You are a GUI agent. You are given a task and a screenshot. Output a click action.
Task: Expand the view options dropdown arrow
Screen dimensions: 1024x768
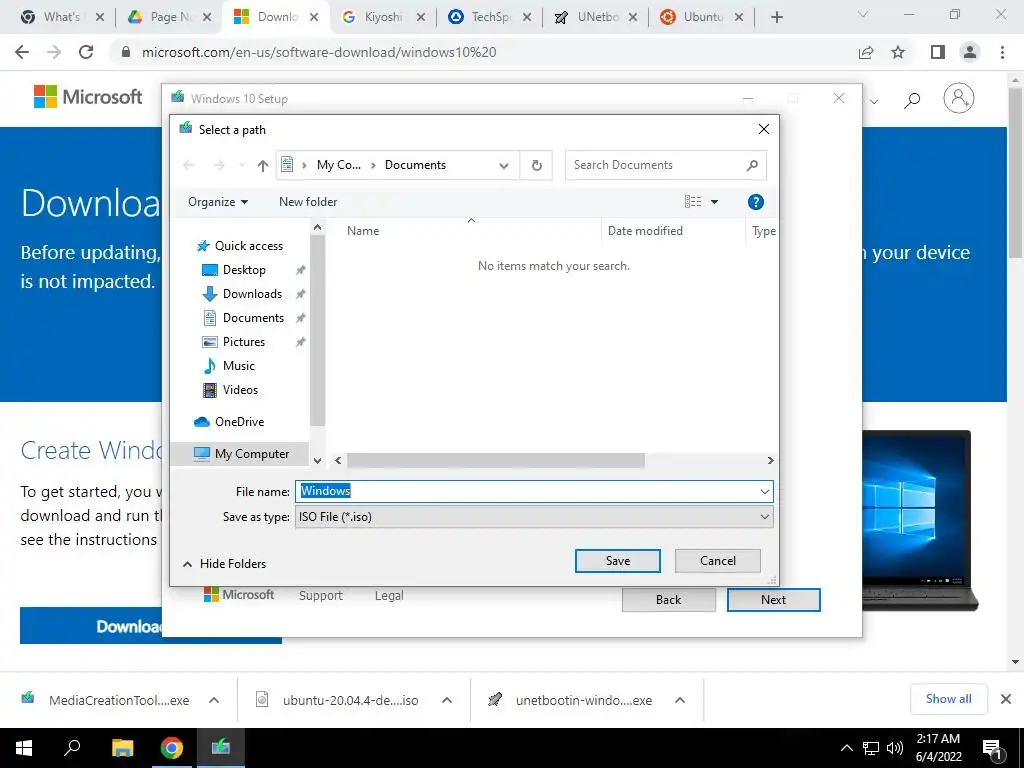[714, 202]
